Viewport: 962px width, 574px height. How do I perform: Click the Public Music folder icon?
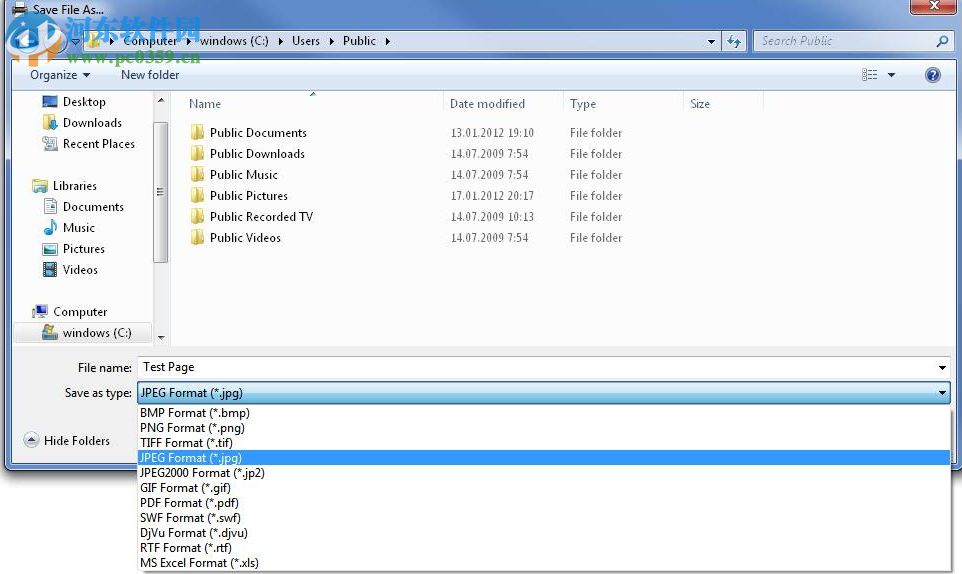198,174
